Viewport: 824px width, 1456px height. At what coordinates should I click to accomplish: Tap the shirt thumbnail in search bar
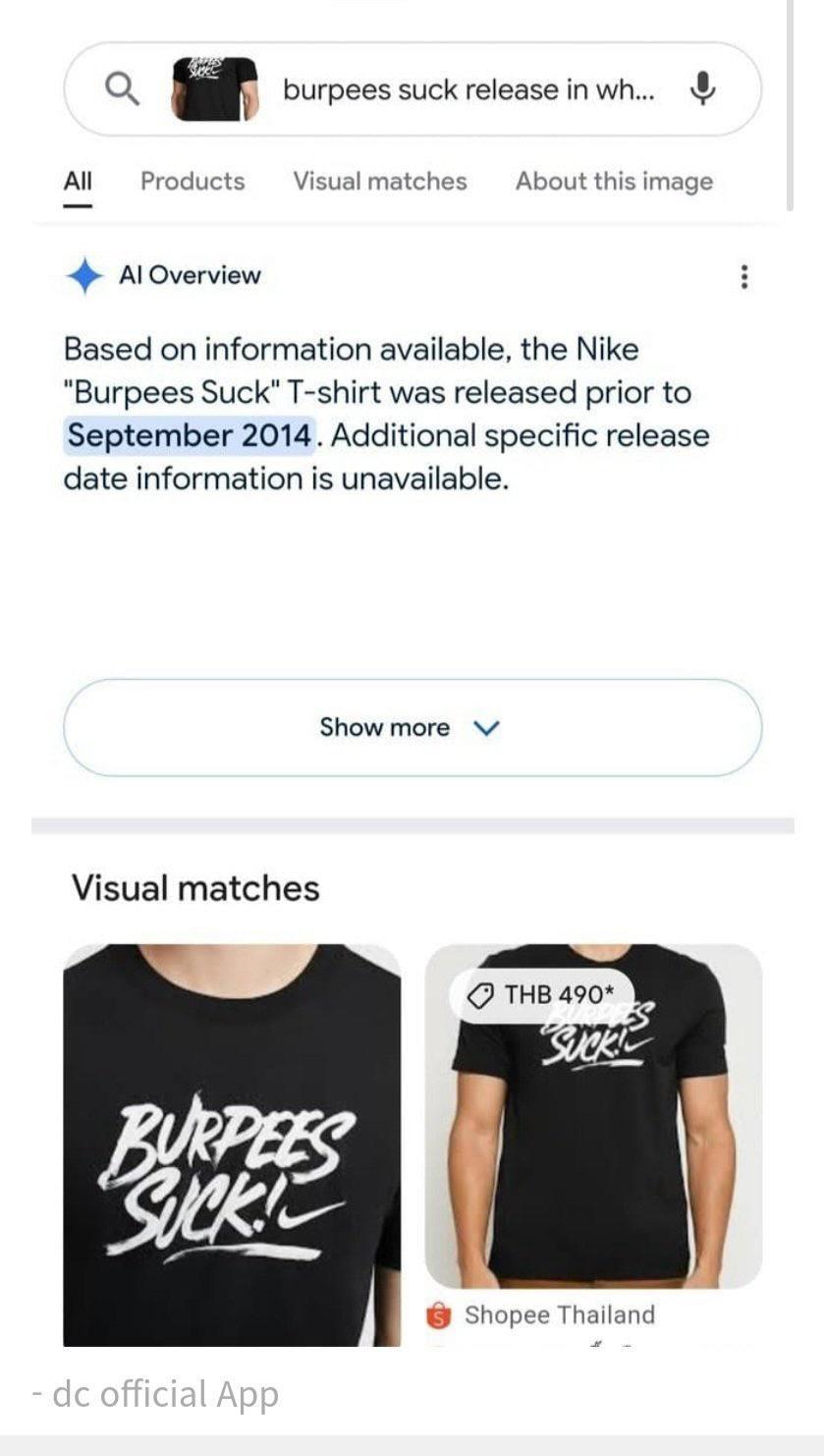[x=214, y=89]
